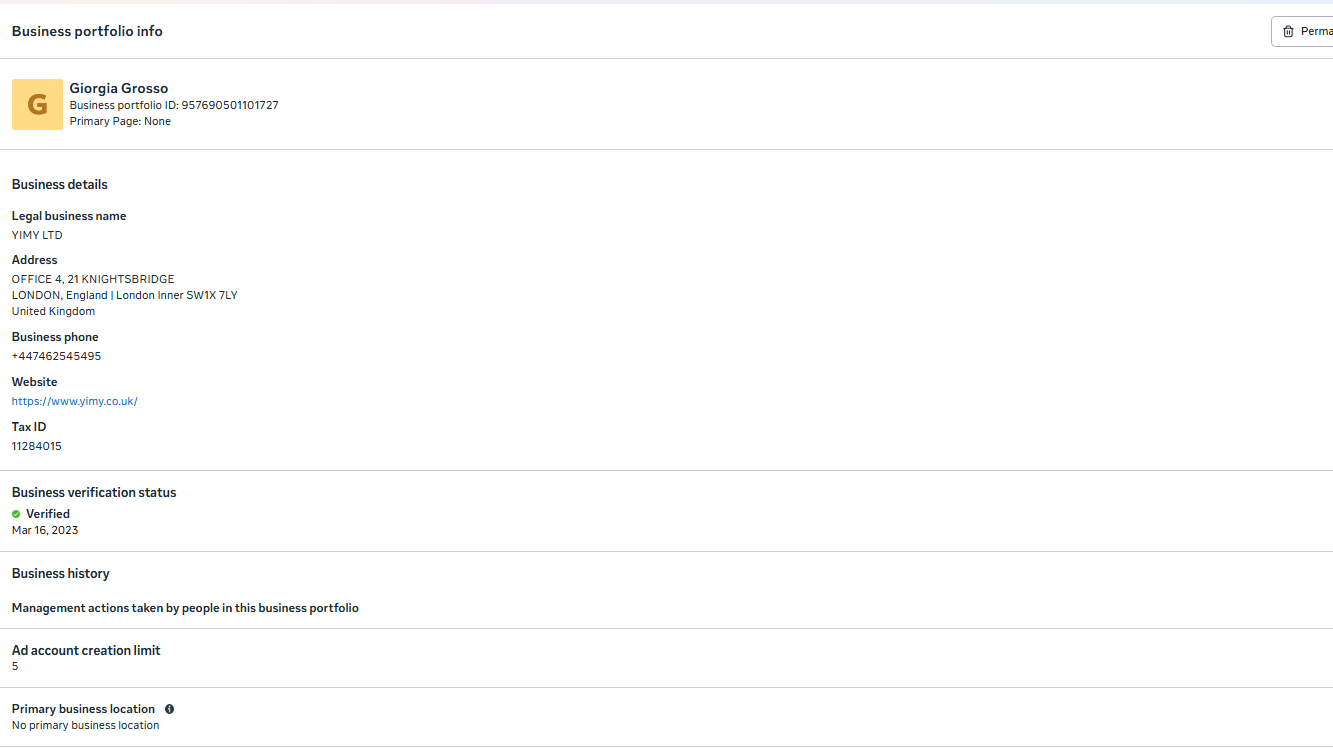Click the ad account limit value 5
The height and width of the screenshot is (748, 1333).
click(15, 666)
